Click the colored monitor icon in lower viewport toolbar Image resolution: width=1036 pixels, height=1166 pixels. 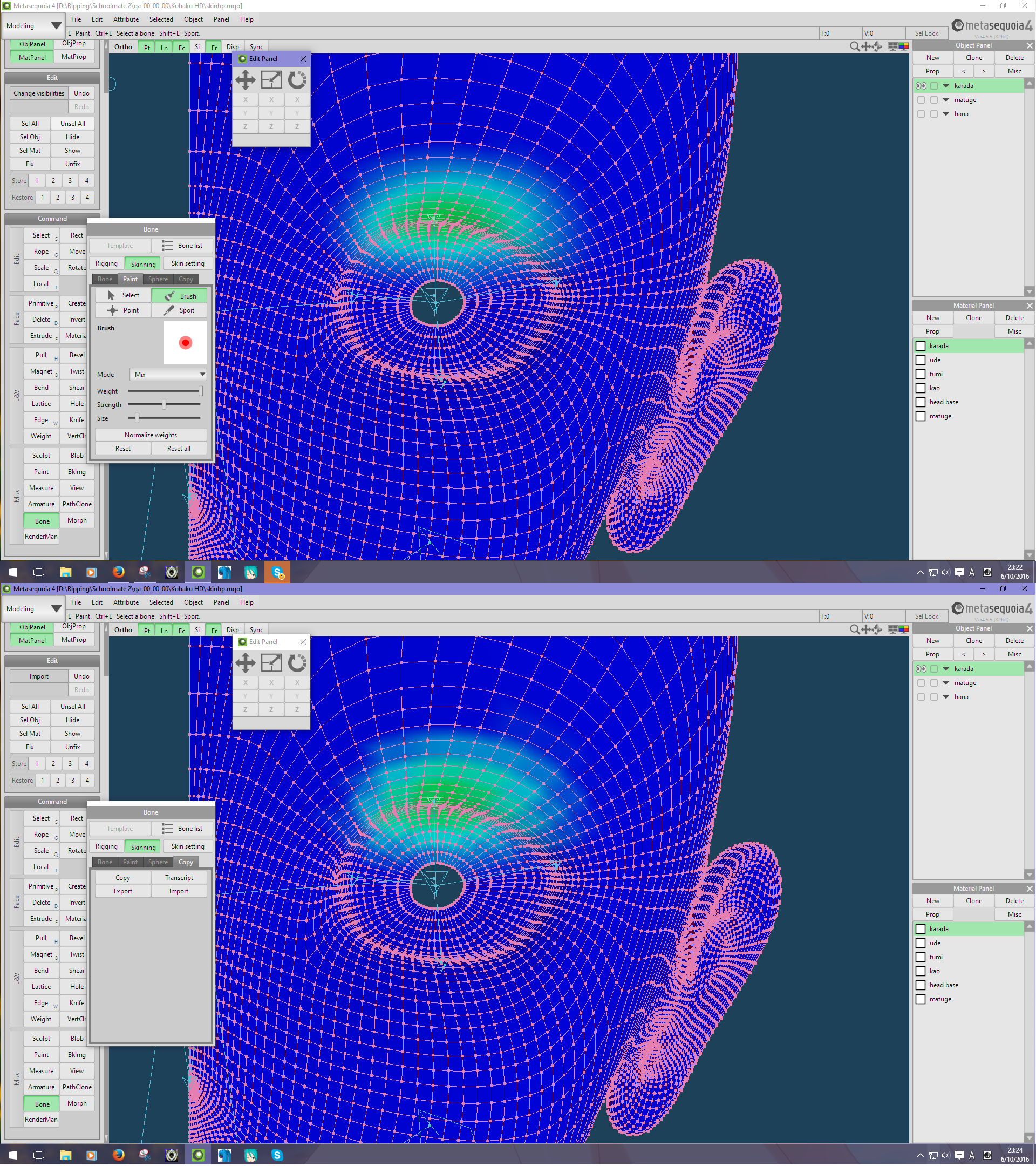point(904,630)
